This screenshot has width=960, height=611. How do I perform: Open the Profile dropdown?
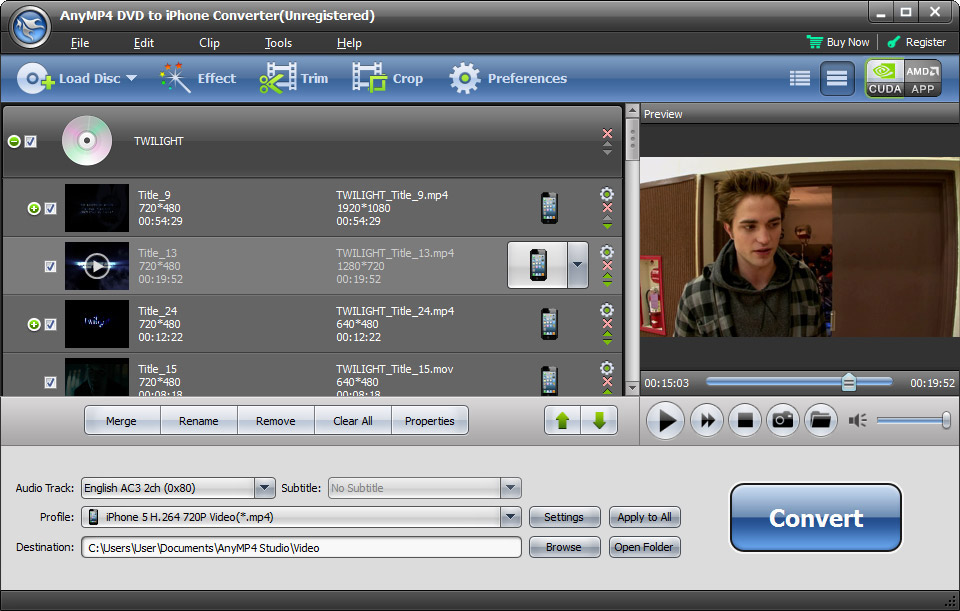510,517
